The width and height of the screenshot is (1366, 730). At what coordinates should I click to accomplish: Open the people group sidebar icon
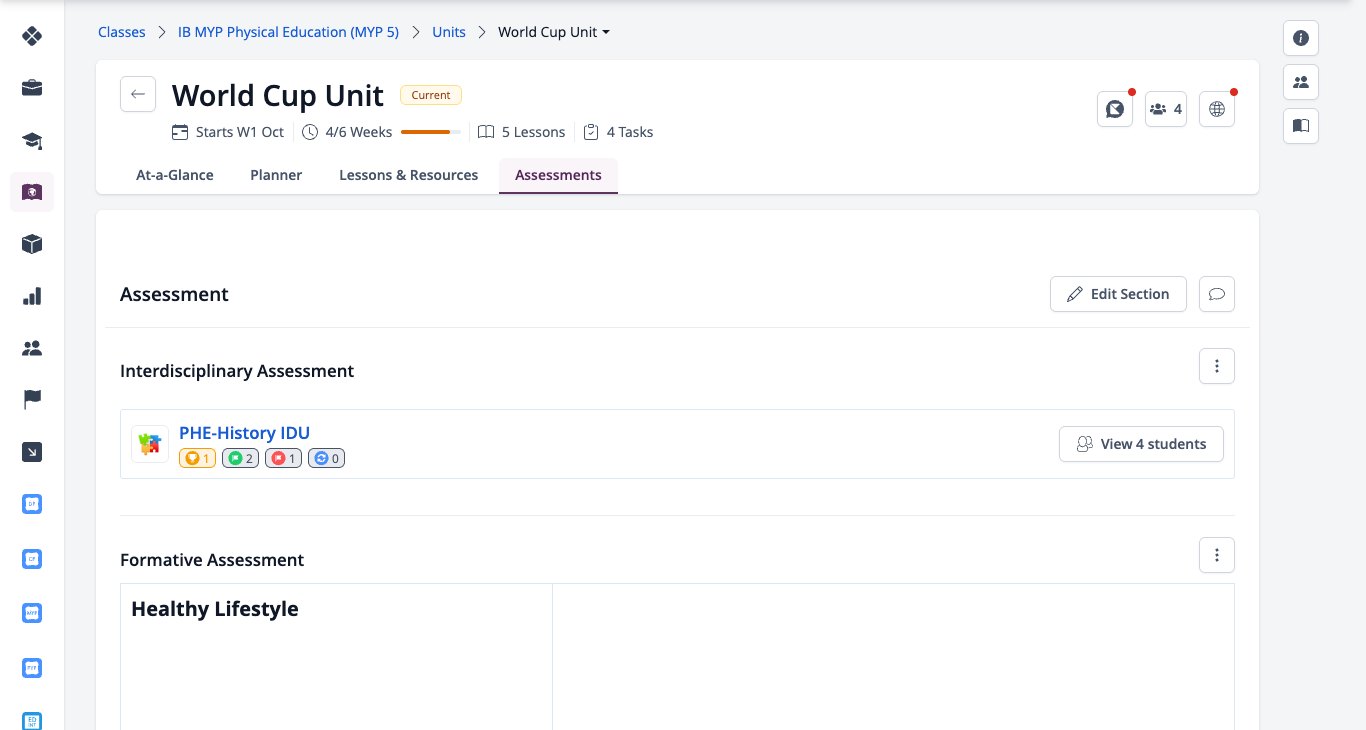tap(32, 348)
